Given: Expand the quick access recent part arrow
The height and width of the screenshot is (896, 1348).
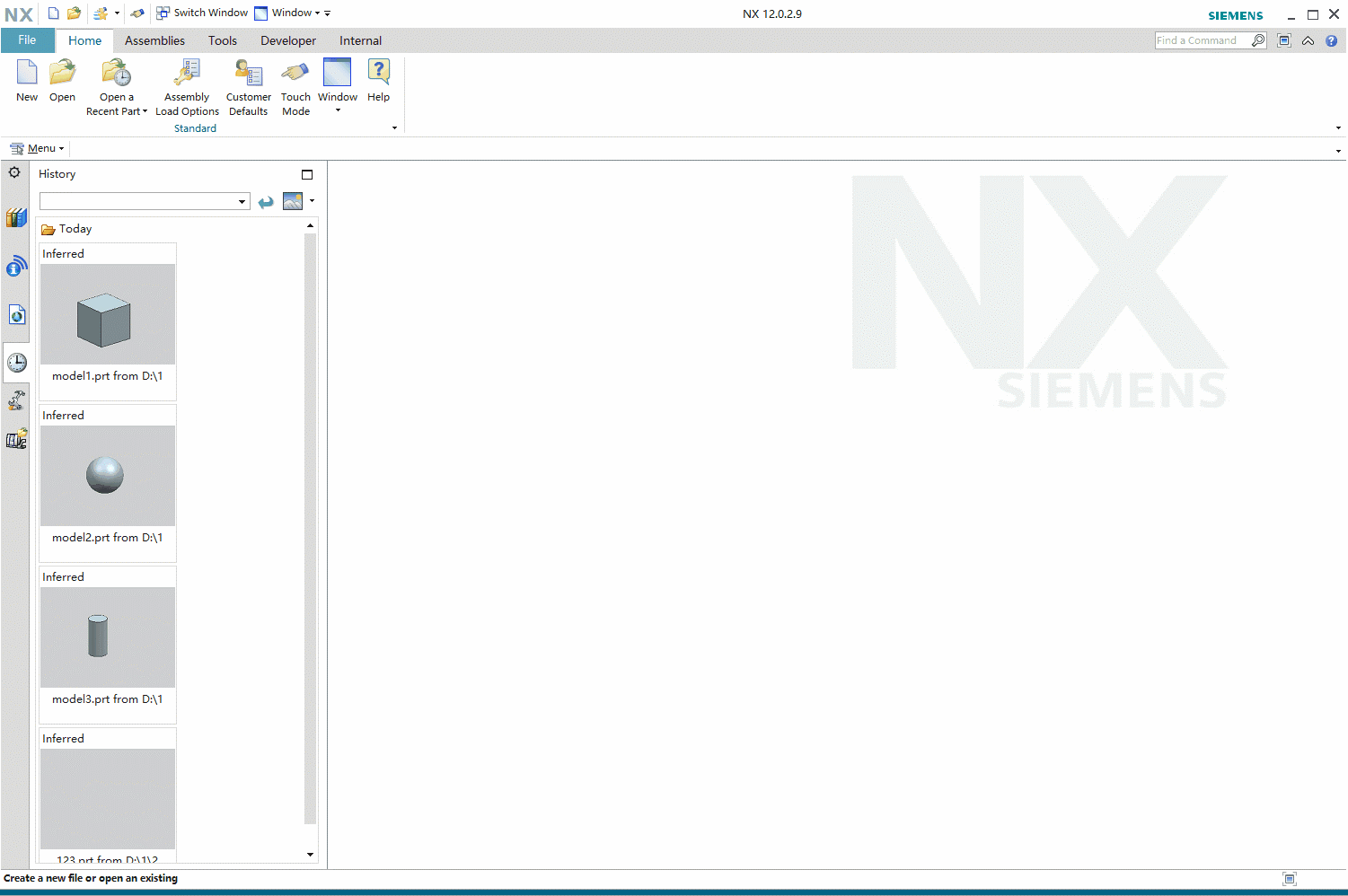Looking at the screenshot, I should (x=117, y=13).
